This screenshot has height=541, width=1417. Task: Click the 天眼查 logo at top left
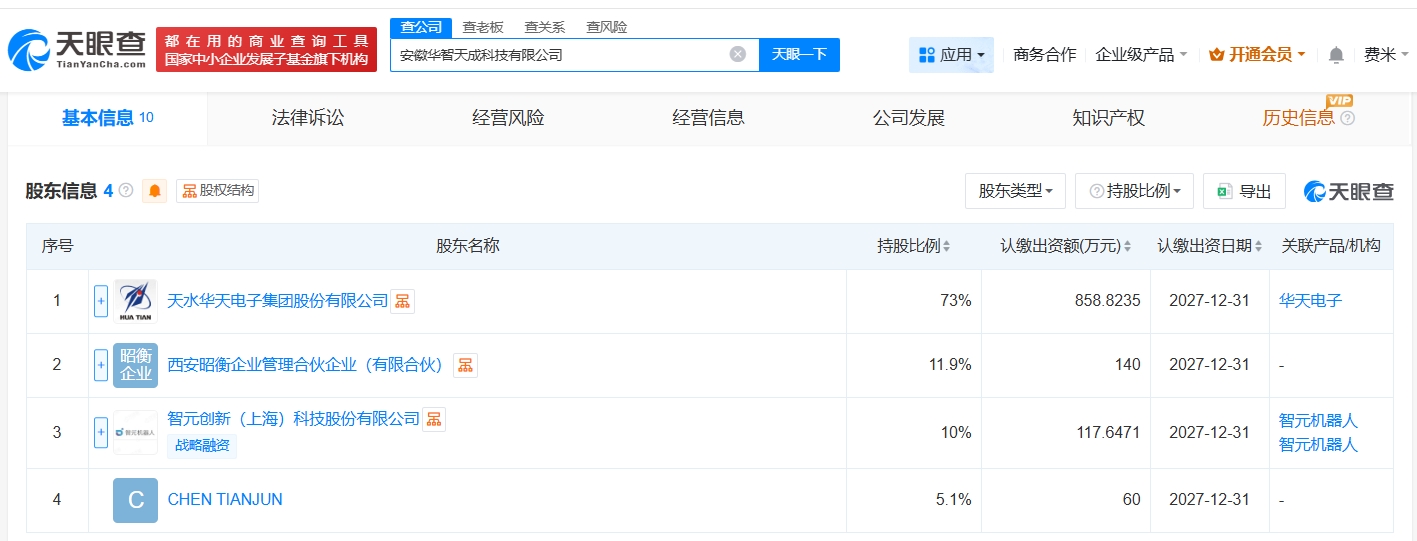click(78, 49)
